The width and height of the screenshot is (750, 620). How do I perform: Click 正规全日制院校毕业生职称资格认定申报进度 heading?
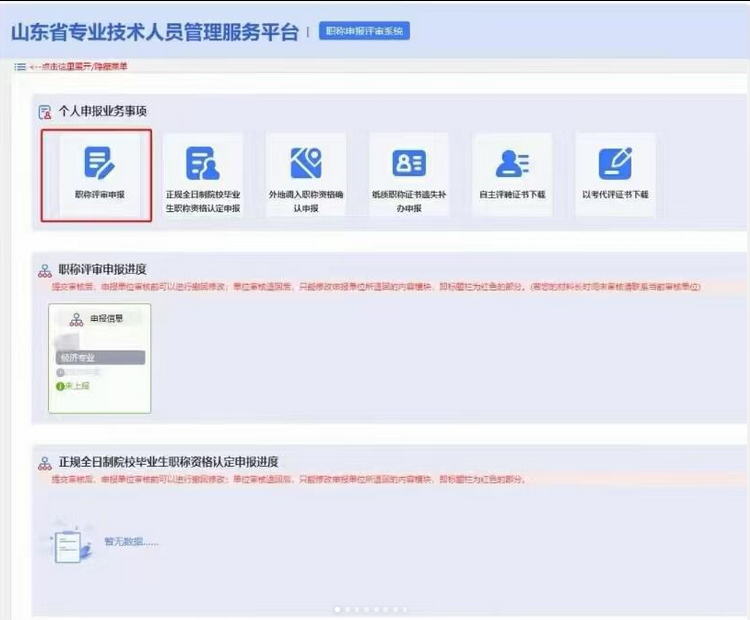click(168, 462)
